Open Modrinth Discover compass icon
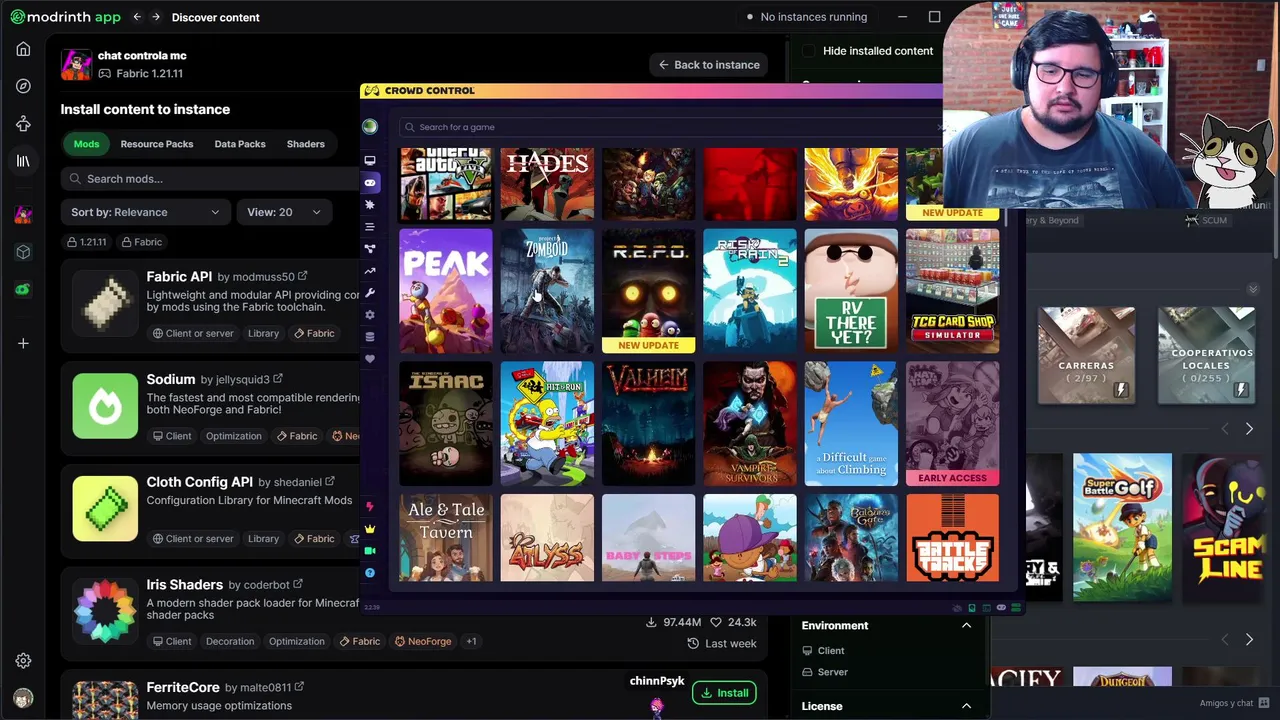 pyautogui.click(x=23, y=86)
